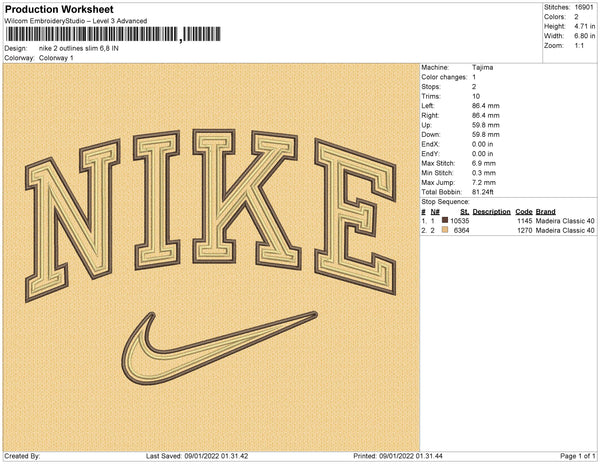The height and width of the screenshot is (464, 600).
Task: Click the 'Created By:' footer label
Action: pos(22,456)
